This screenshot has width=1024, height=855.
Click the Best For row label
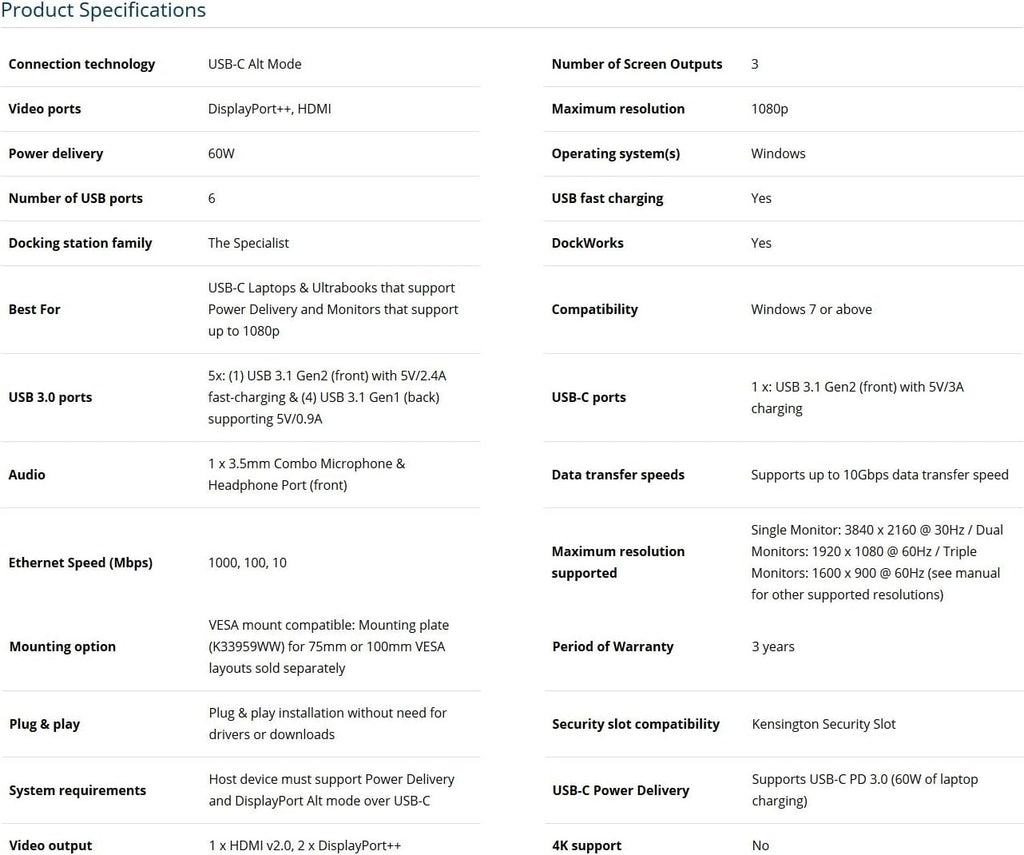tap(35, 310)
